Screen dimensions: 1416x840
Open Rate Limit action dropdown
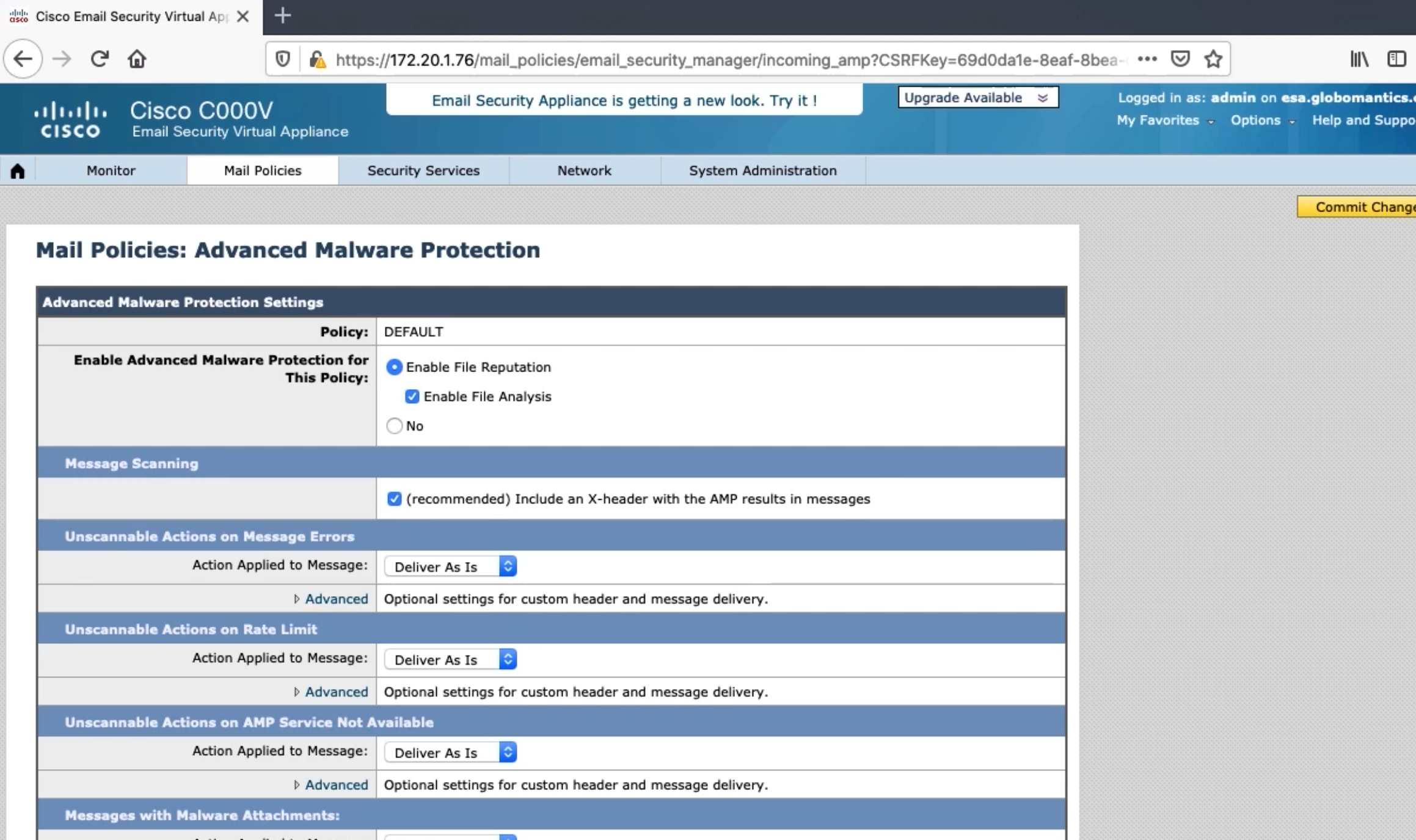[450, 659]
